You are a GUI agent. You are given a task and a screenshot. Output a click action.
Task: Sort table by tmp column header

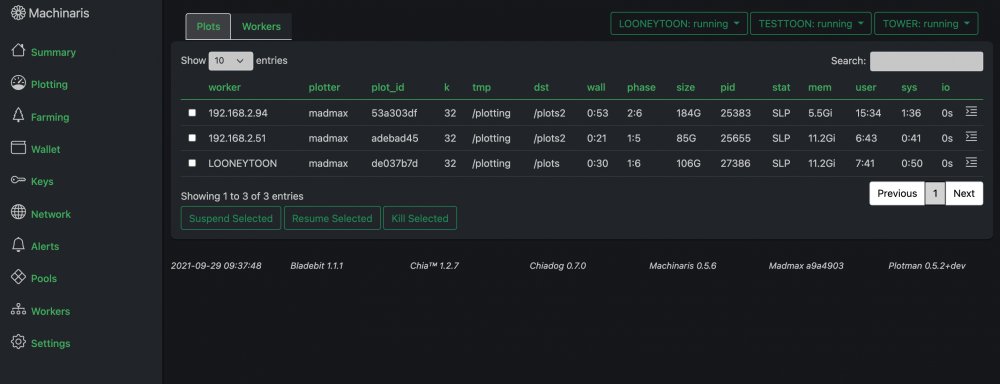(x=482, y=87)
